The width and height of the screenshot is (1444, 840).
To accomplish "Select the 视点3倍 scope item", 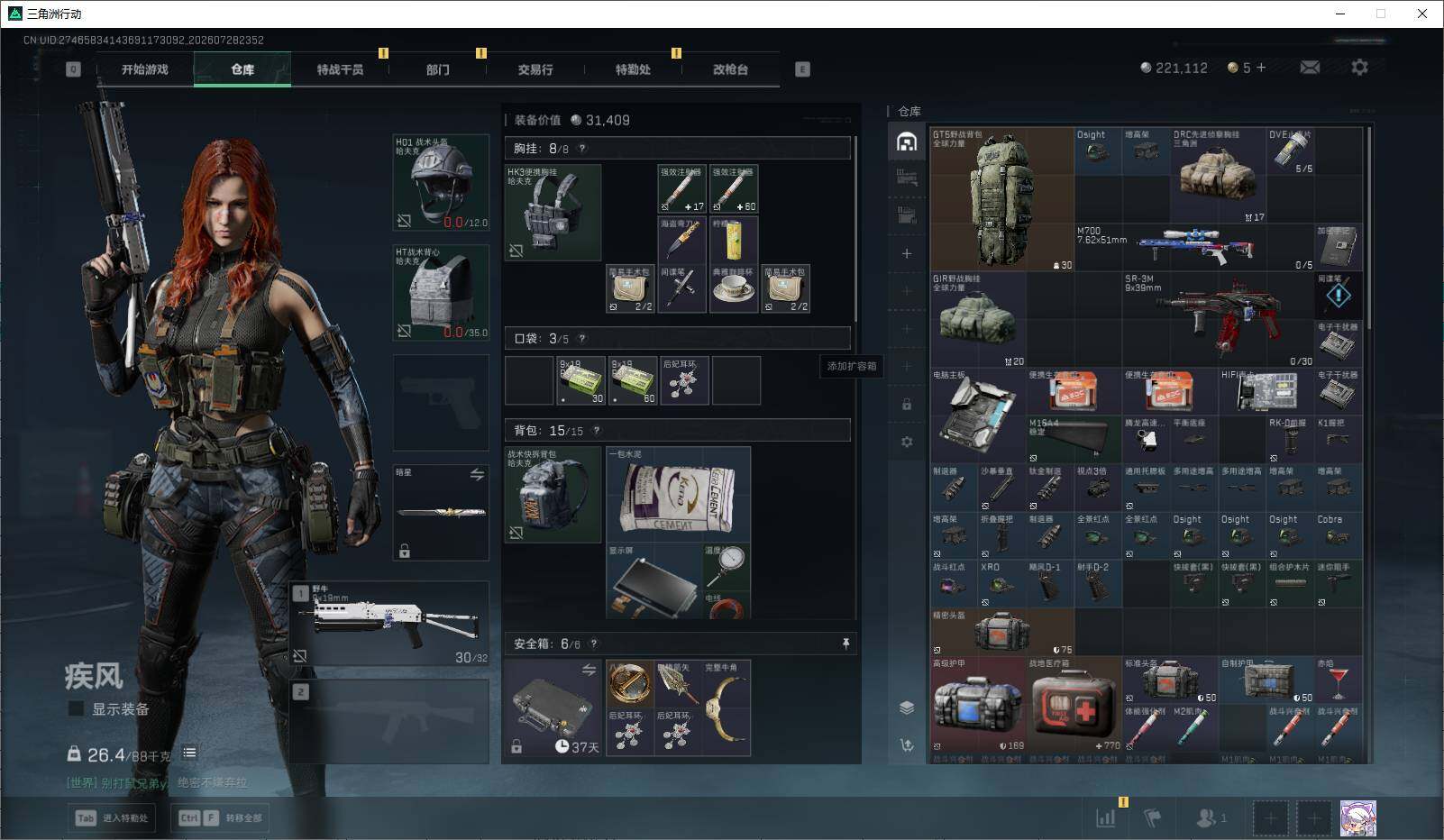I will click(x=1099, y=488).
